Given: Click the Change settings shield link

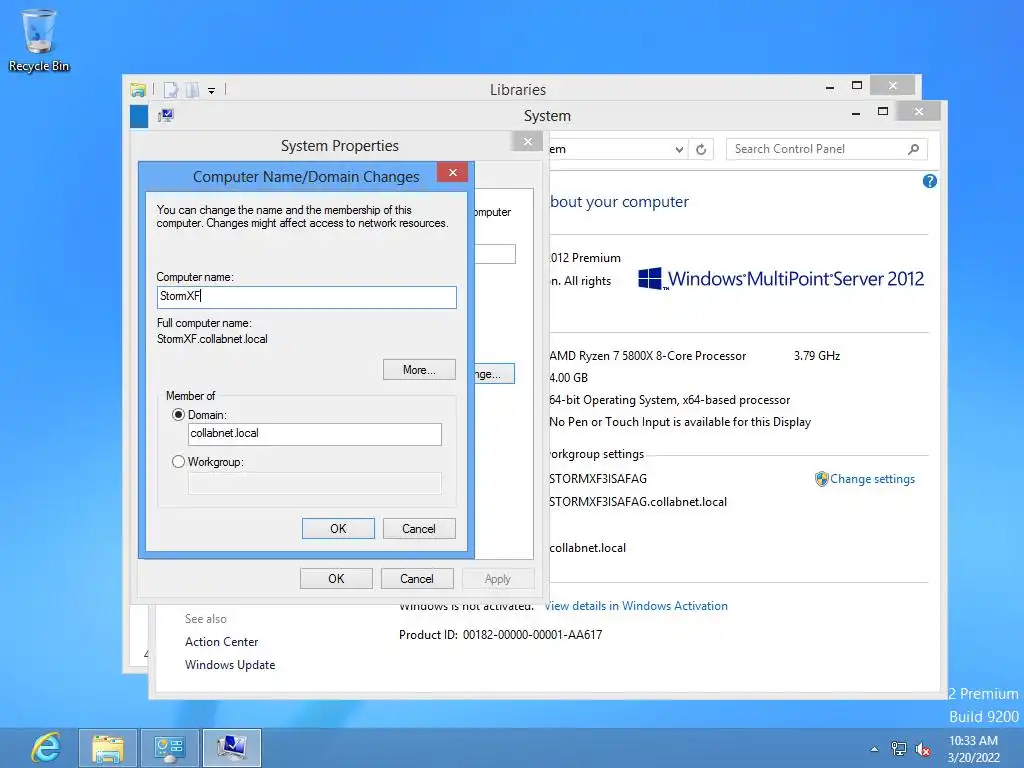Looking at the screenshot, I should click(x=865, y=479).
